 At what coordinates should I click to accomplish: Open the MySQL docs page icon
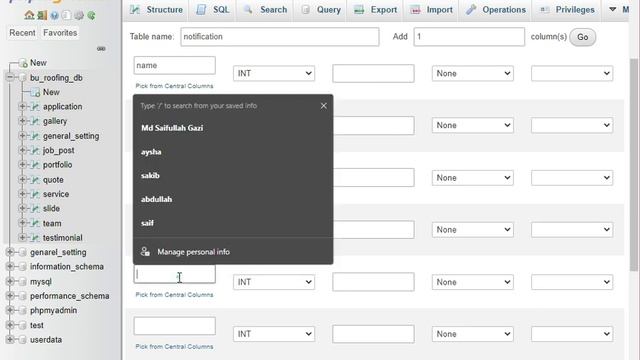(x=67, y=16)
